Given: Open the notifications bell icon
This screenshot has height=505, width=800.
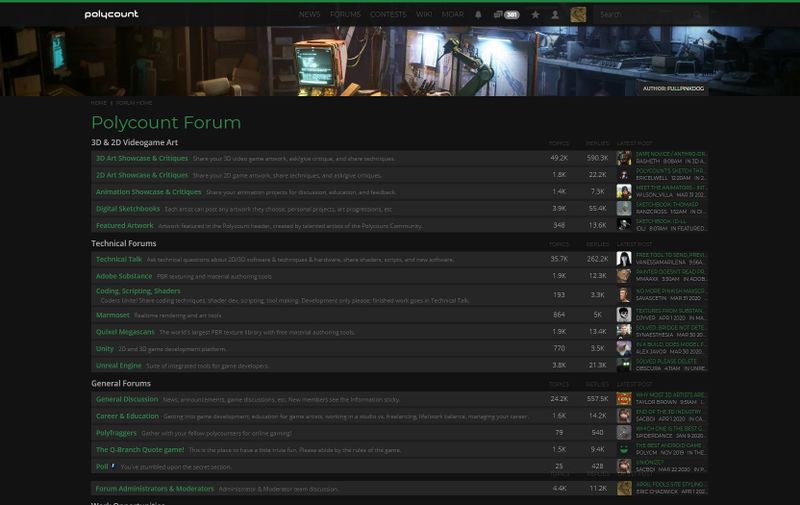Looking at the screenshot, I should tap(478, 15).
